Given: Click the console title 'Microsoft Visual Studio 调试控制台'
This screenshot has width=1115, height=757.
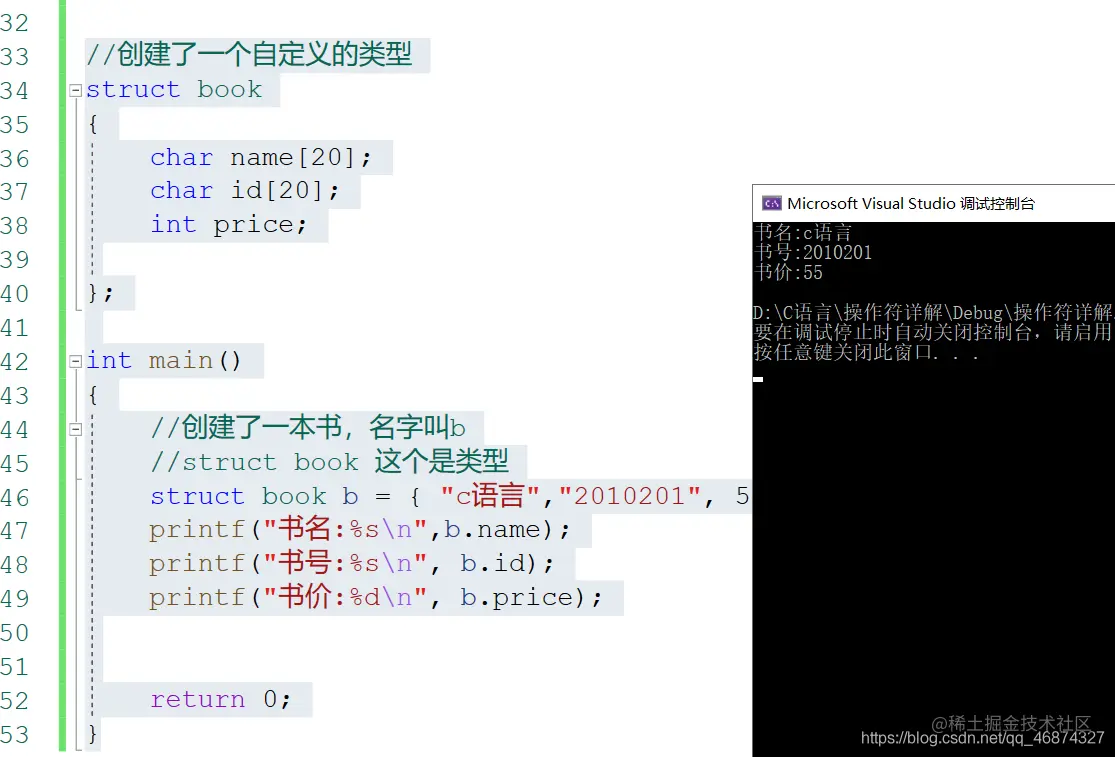Looking at the screenshot, I should click(x=910, y=203).
